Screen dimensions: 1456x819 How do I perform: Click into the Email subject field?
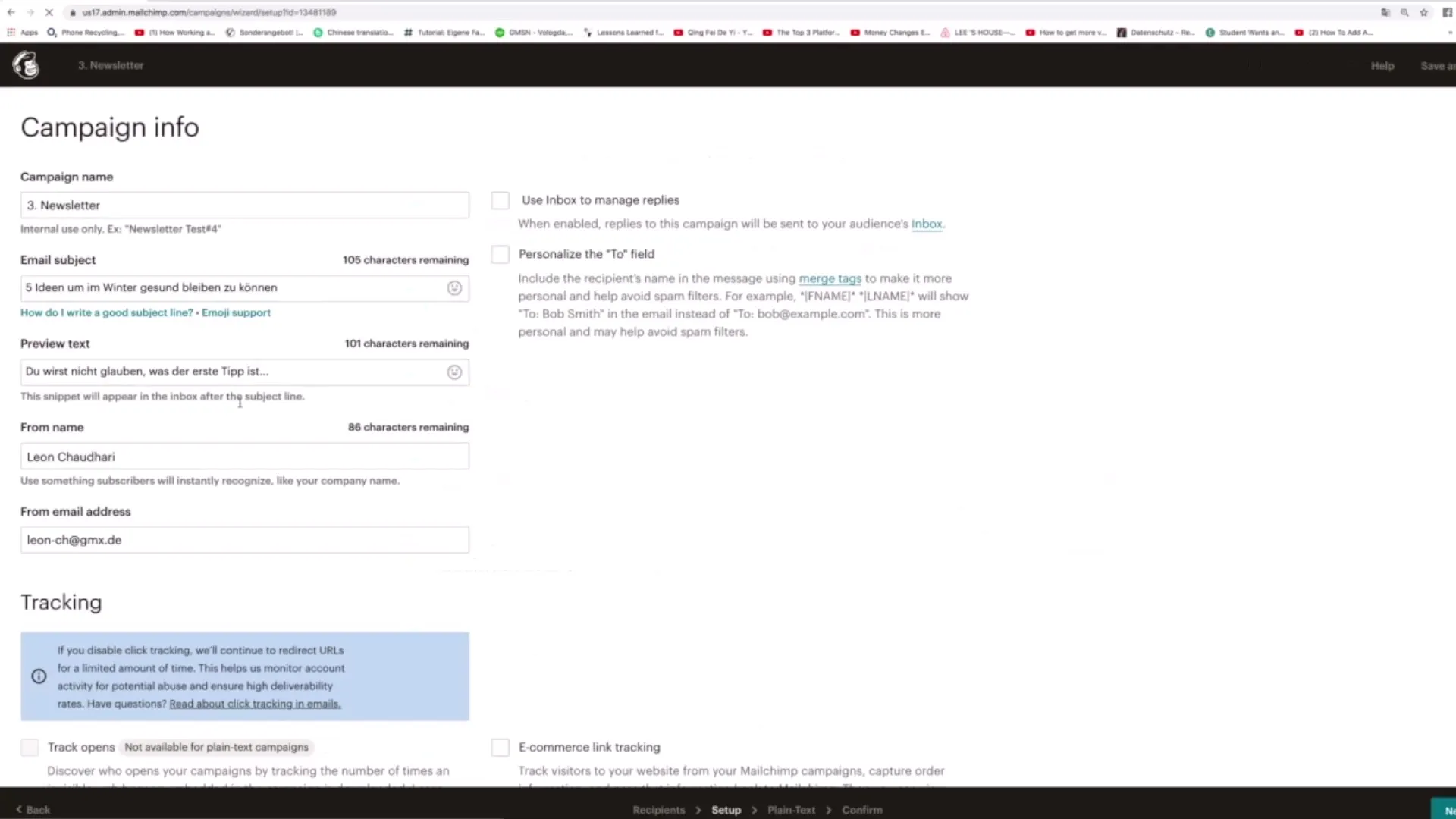point(244,288)
